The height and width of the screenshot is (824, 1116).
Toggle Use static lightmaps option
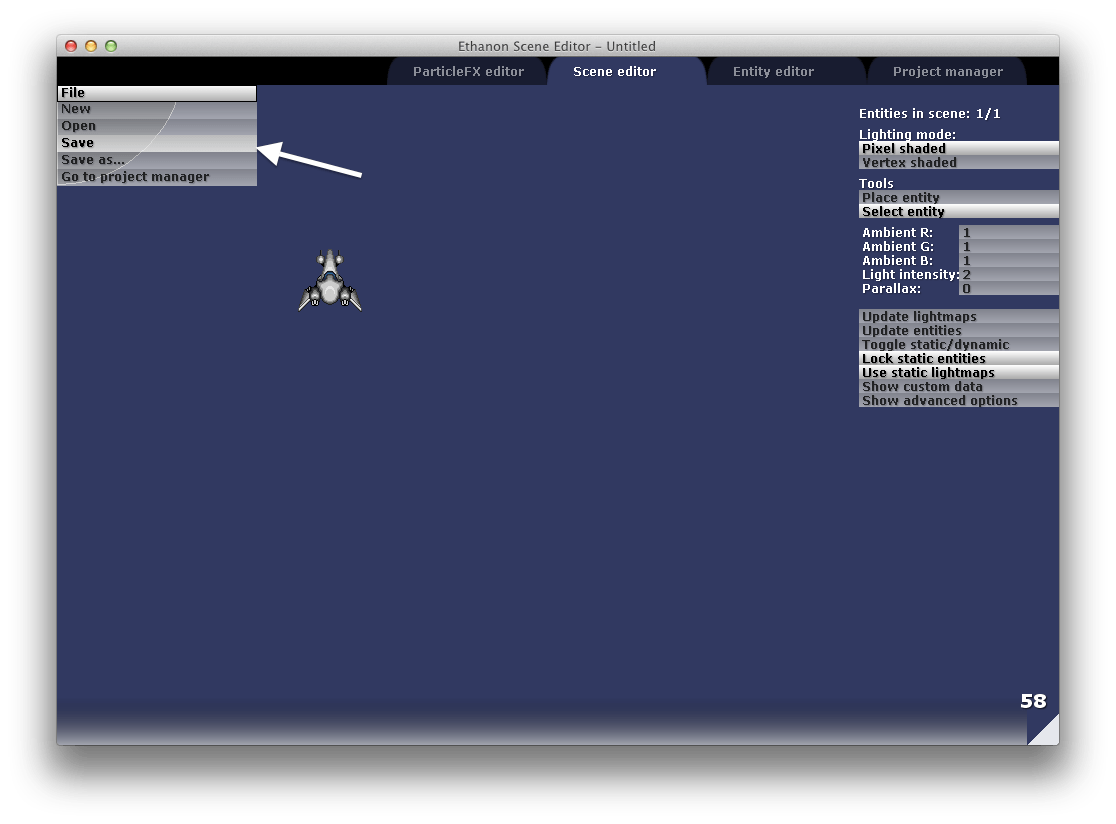(x=958, y=372)
